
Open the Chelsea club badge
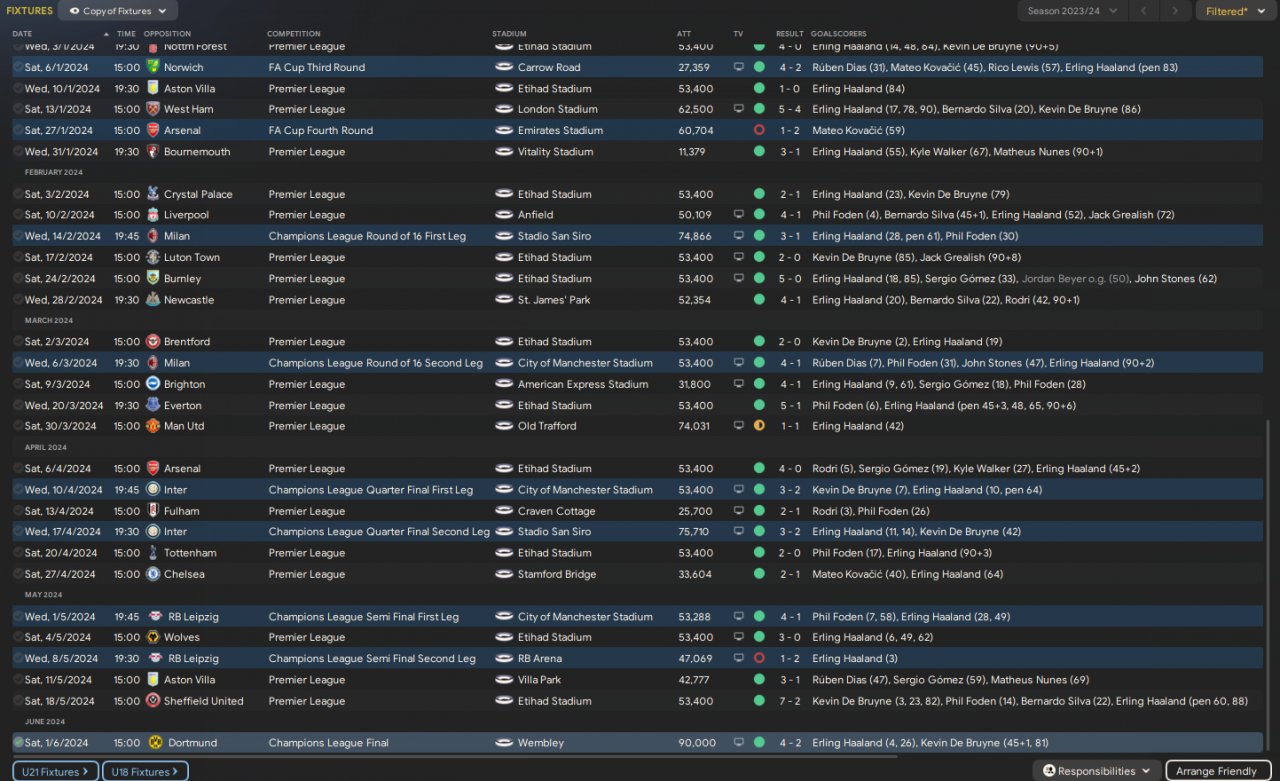(x=153, y=574)
